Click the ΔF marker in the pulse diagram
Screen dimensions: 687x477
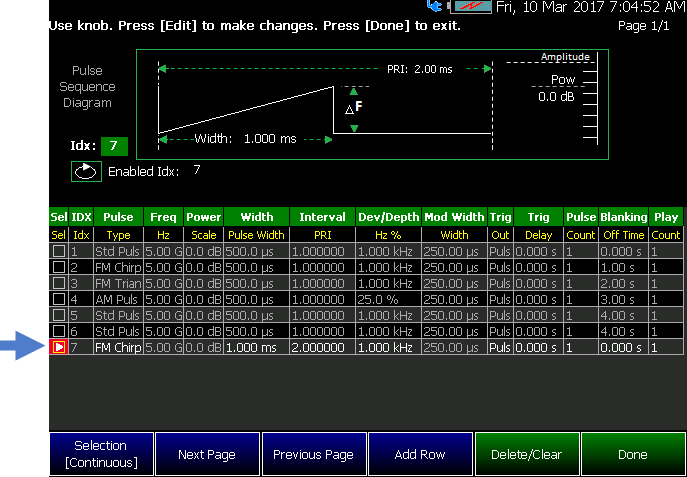click(x=354, y=107)
